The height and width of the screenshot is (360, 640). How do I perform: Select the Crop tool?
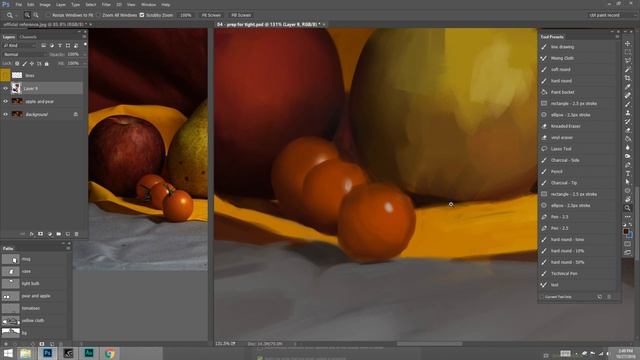click(x=628, y=78)
